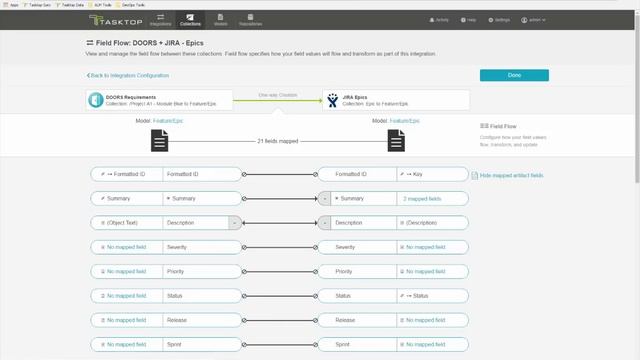Click the JIRA 'Key' artifact field
This screenshot has height=360, width=640.
[x=432, y=174]
